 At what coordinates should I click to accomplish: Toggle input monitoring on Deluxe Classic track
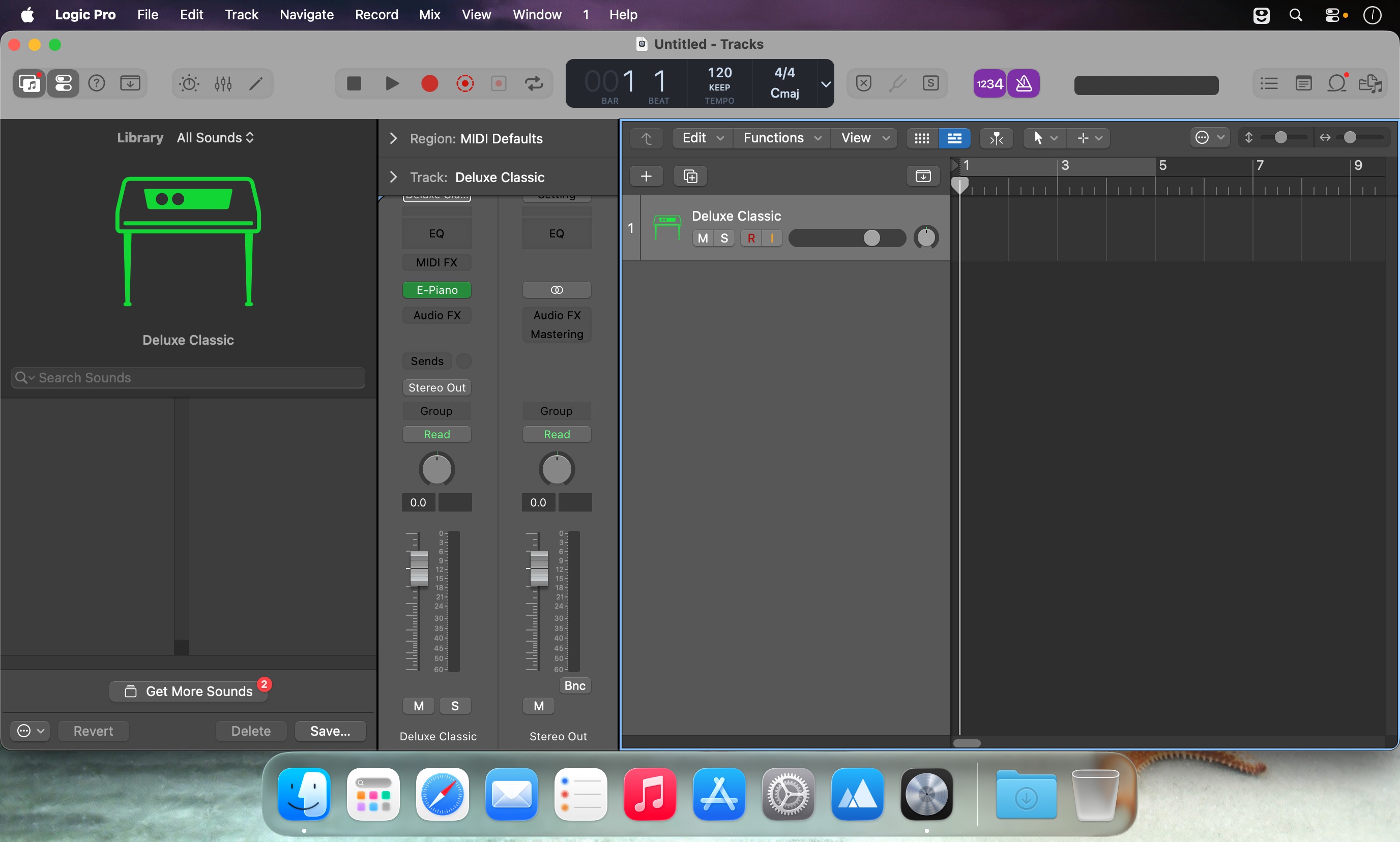tap(772, 238)
